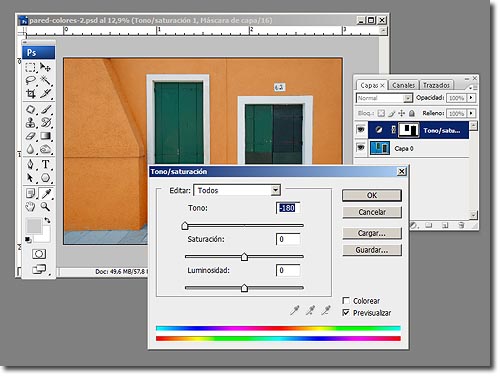The image size is (500, 376).
Task: Enable the Colorear checkbox
Action: 346,300
